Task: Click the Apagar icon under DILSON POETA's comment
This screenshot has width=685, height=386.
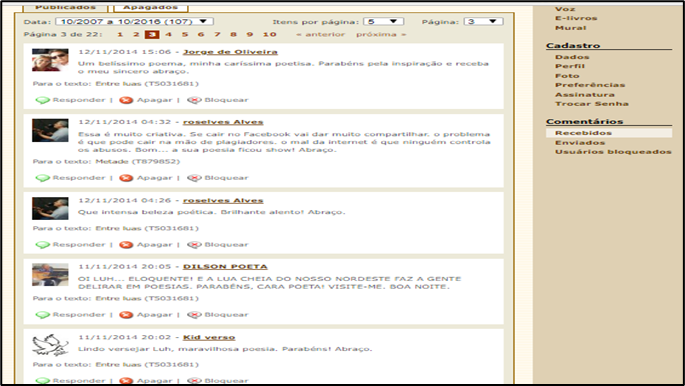Action: click(x=126, y=314)
